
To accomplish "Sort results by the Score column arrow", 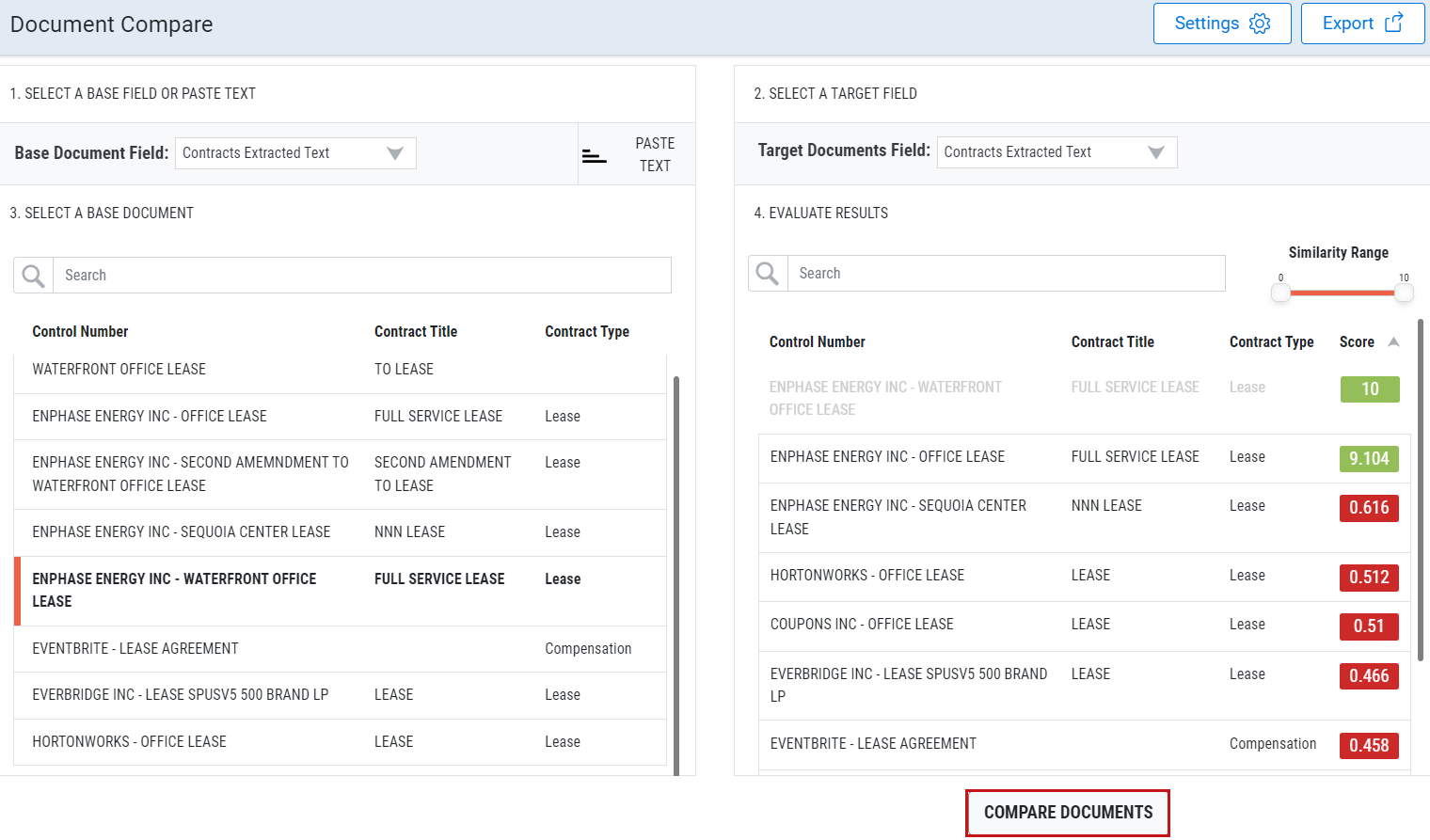I will (x=1394, y=342).
